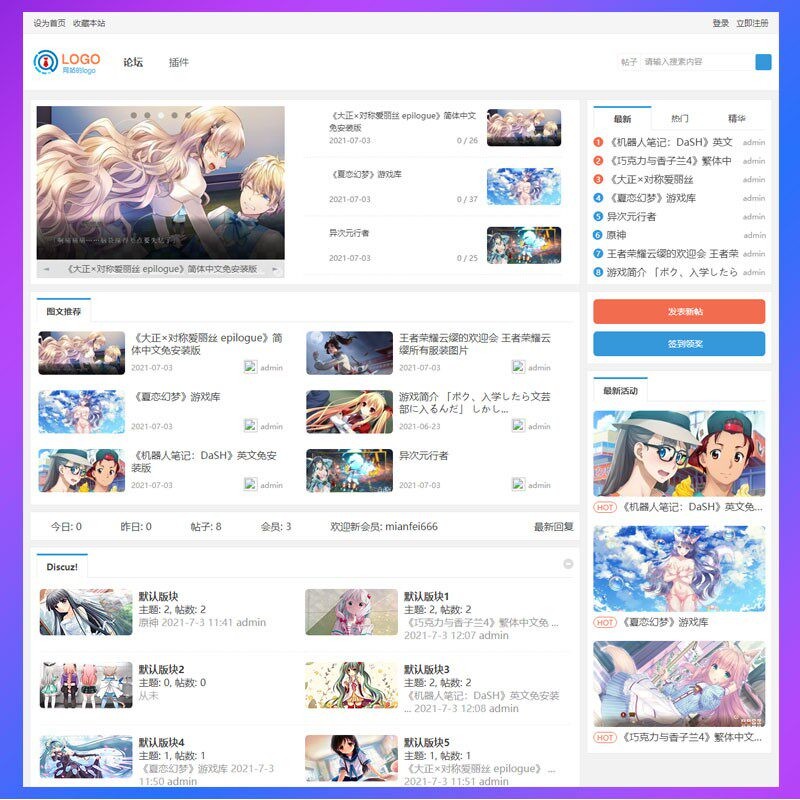Open ranked item 1 《机器人笔记：DaSH》英文
The image size is (800, 800).
click(670, 142)
